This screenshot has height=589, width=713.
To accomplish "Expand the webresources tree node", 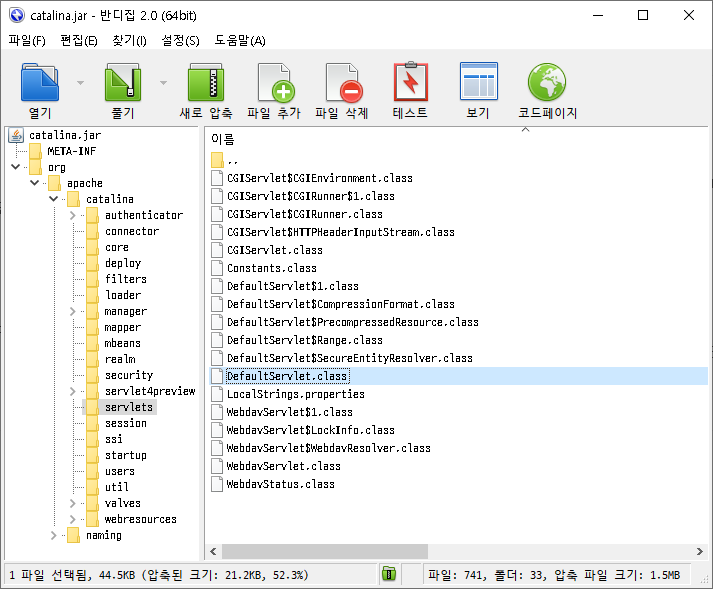I will [x=72, y=519].
